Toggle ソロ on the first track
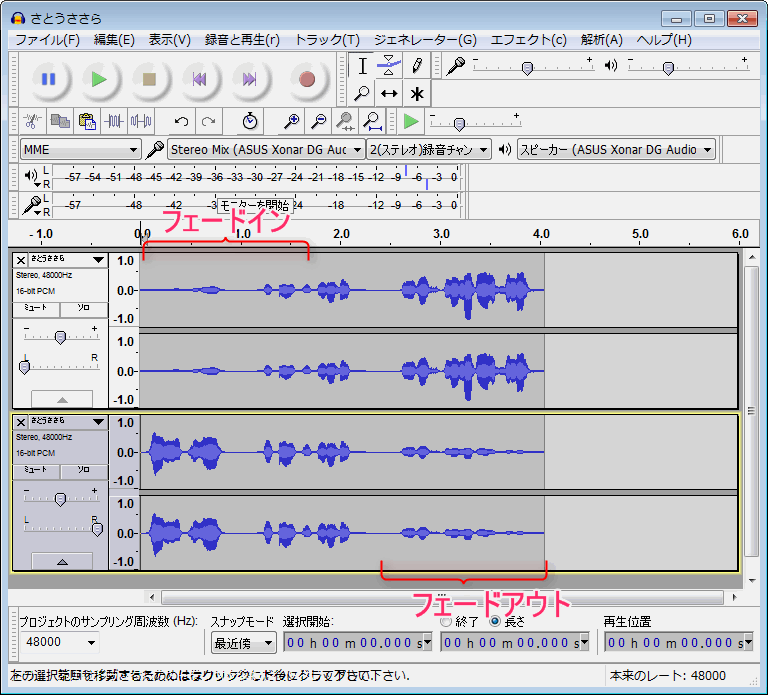 tap(83, 308)
